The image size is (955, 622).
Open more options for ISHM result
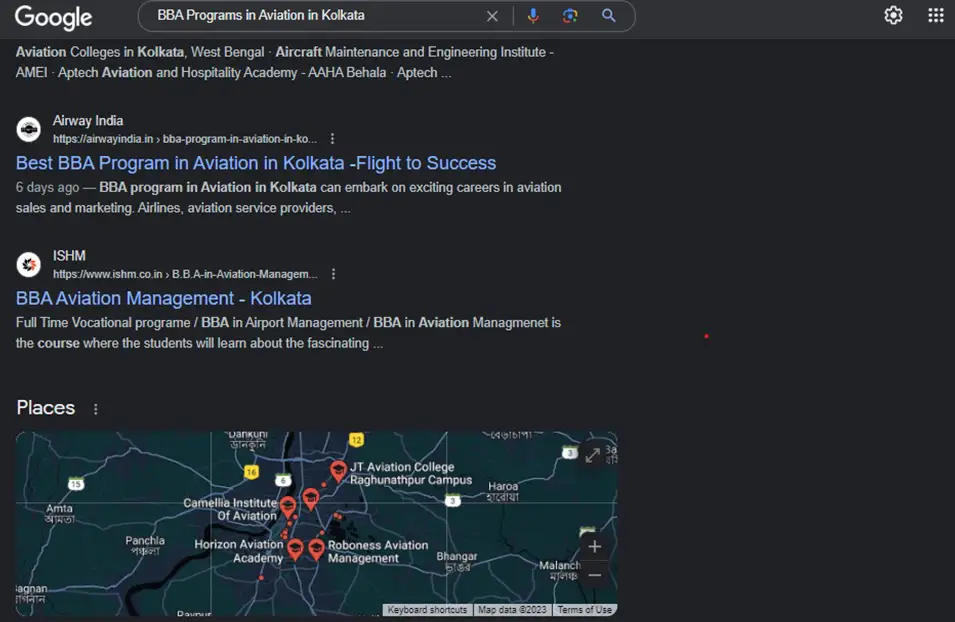(x=334, y=274)
